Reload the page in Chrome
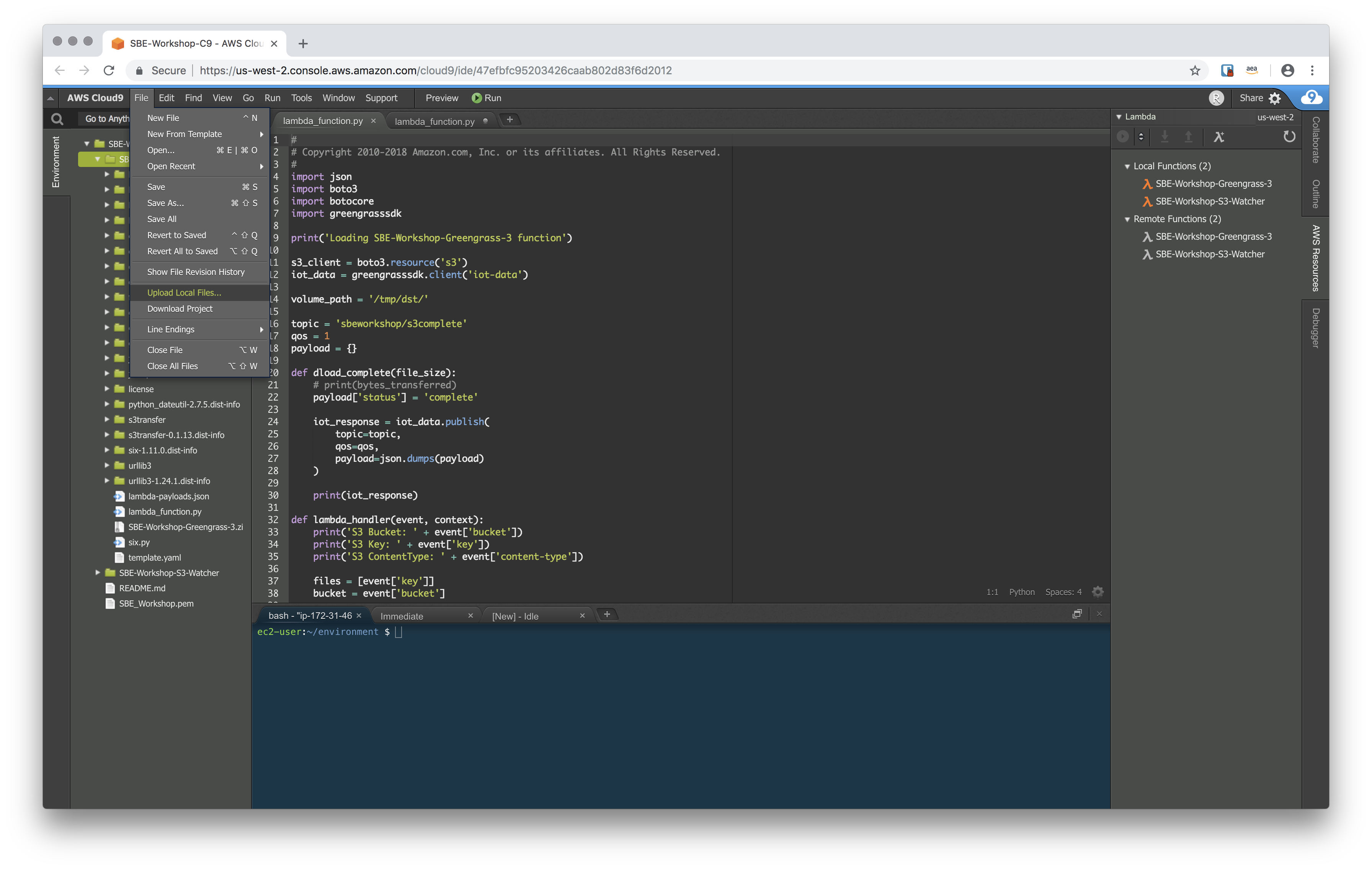The height and width of the screenshot is (870, 1372). [109, 70]
